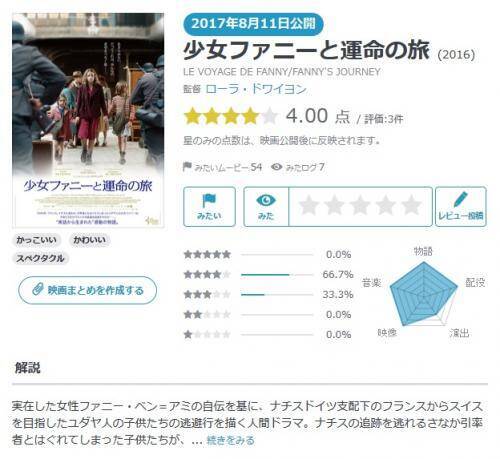Click the レビュー投稿 pencil icon

tap(460, 199)
